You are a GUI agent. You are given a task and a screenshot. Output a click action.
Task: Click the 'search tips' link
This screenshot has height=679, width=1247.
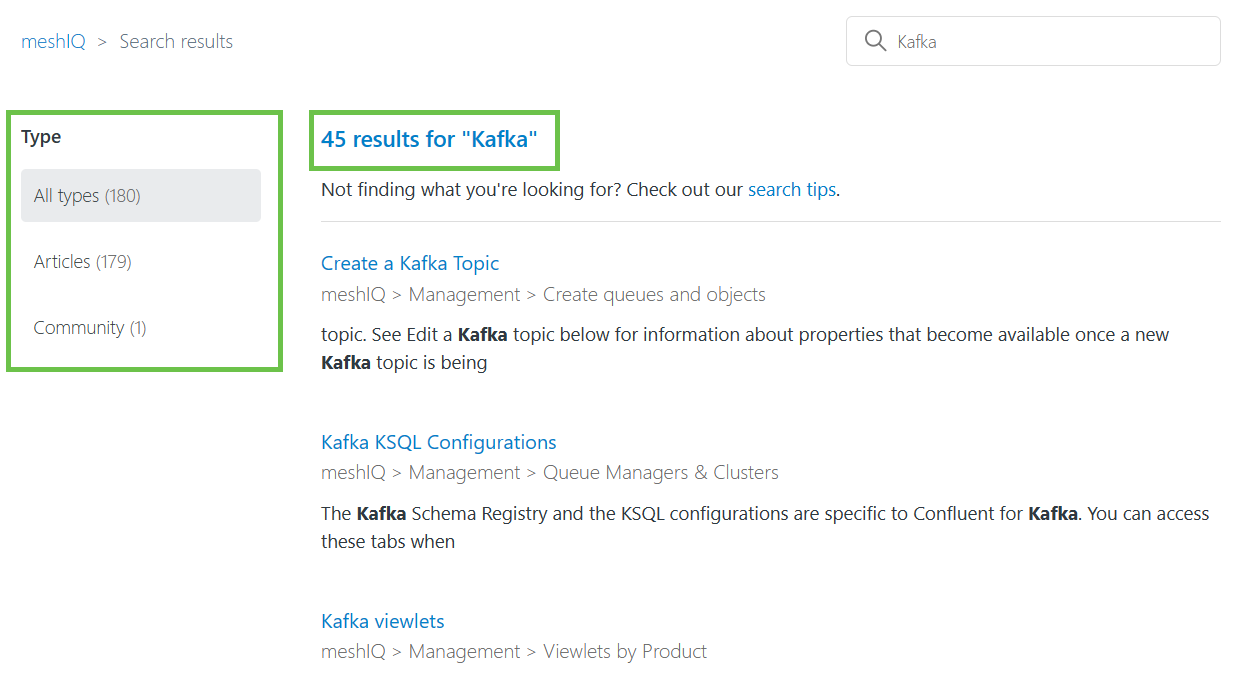click(x=791, y=189)
